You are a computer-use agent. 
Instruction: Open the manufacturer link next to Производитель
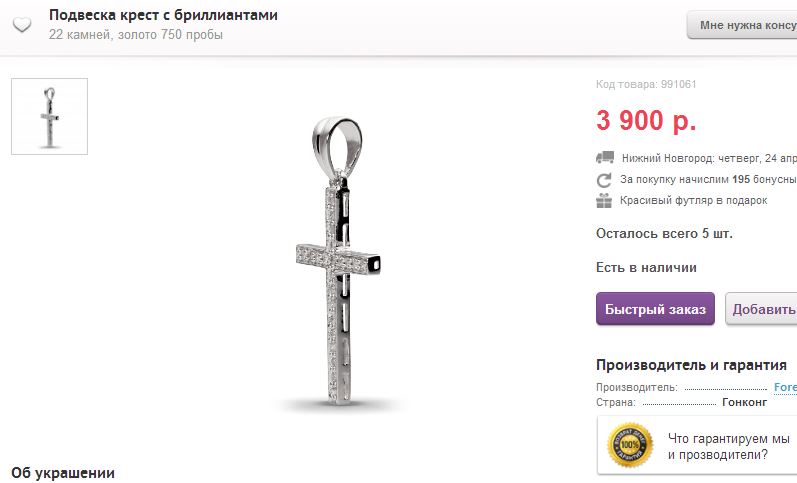coord(785,387)
